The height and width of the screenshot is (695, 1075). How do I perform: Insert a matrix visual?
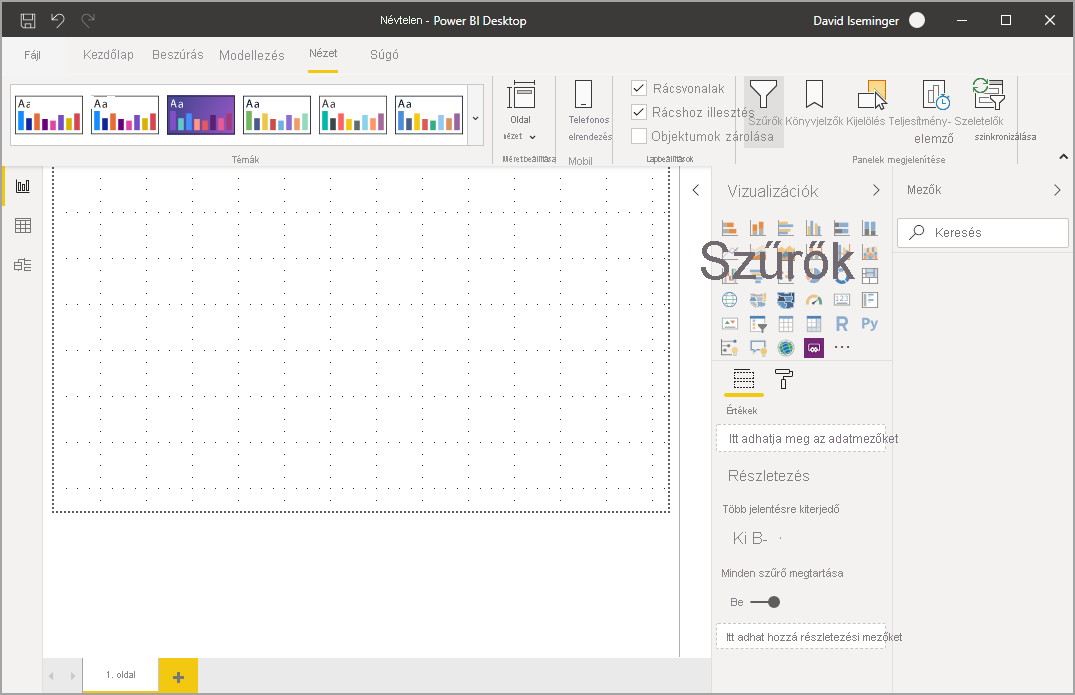point(814,324)
